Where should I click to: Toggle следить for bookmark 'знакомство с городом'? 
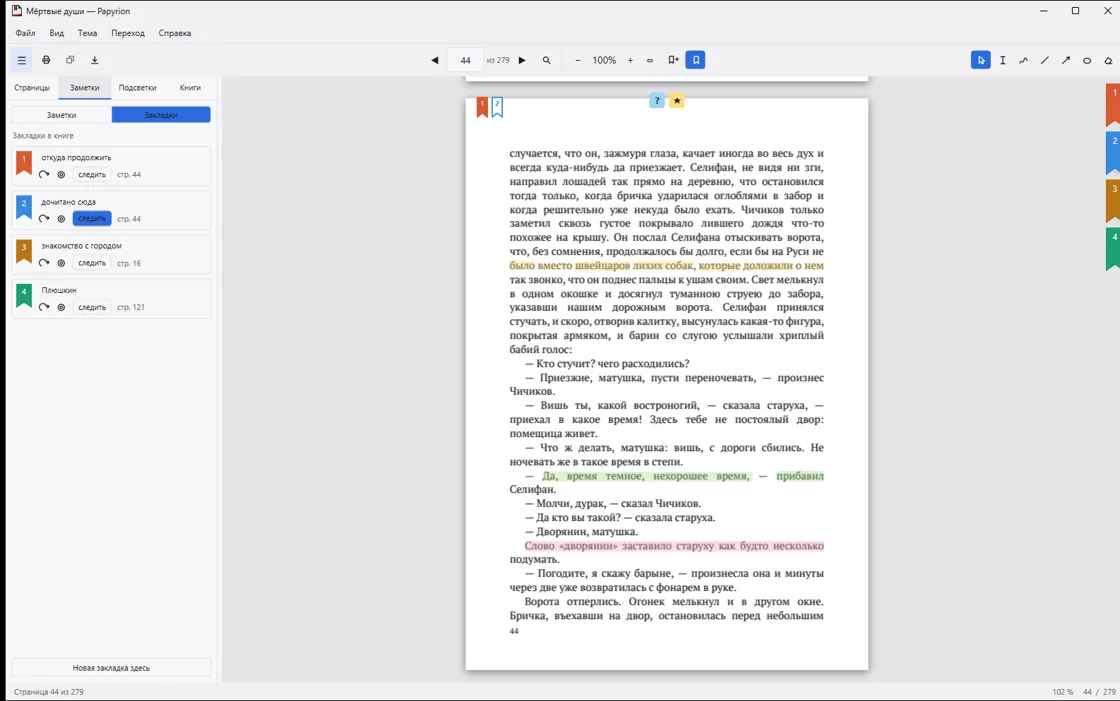click(x=91, y=263)
